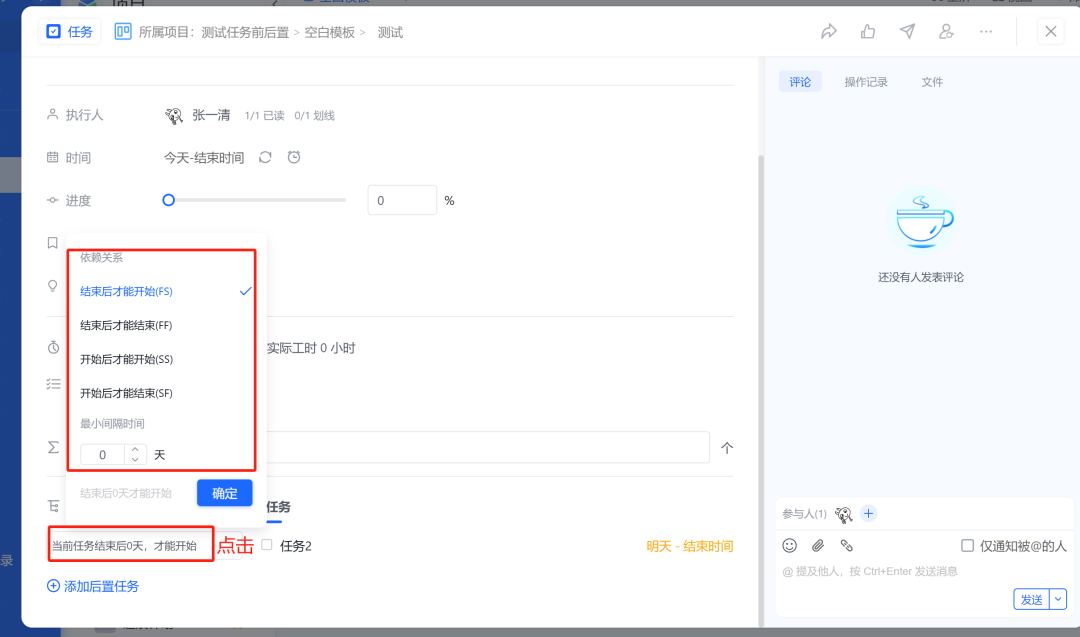Switch to the 评论 tab
Image resolution: width=1080 pixels, height=637 pixels.
point(800,82)
